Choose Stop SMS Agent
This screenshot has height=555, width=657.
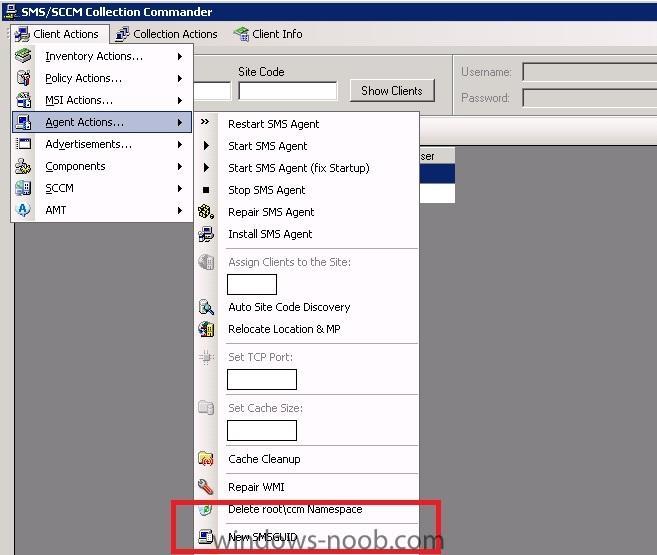click(x=307, y=190)
